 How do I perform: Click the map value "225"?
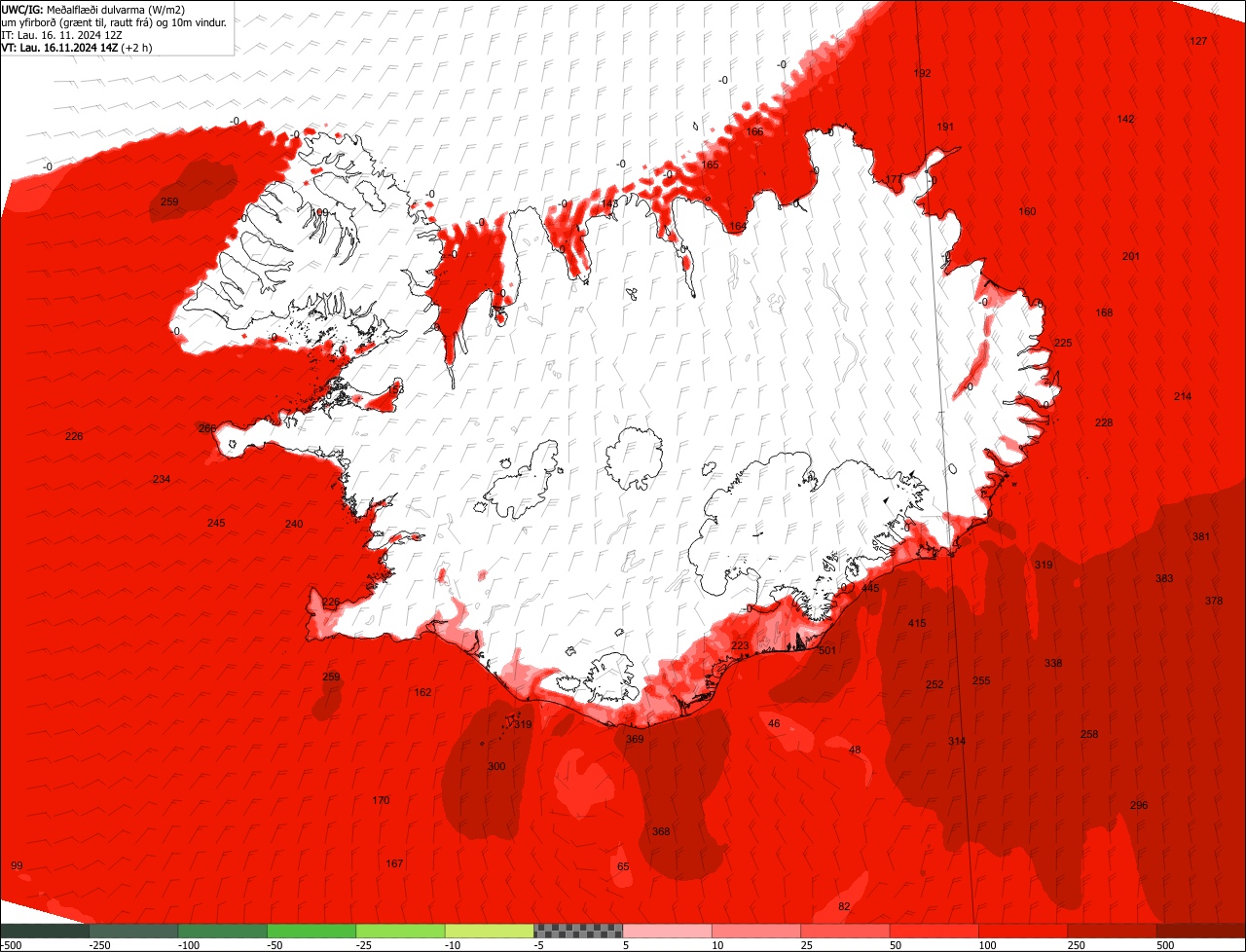tap(1063, 343)
